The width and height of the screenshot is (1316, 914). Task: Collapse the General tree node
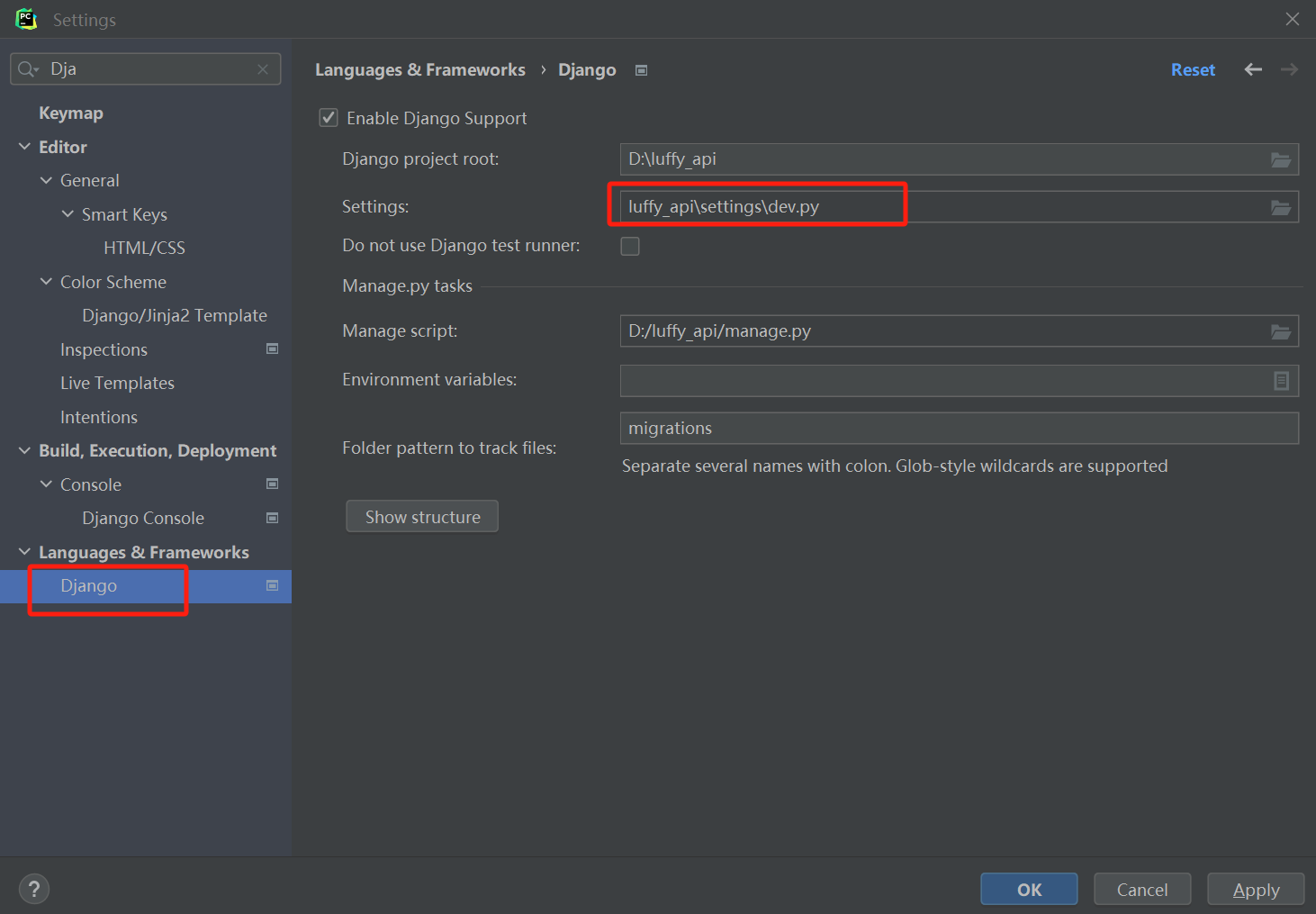click(46, 180)
